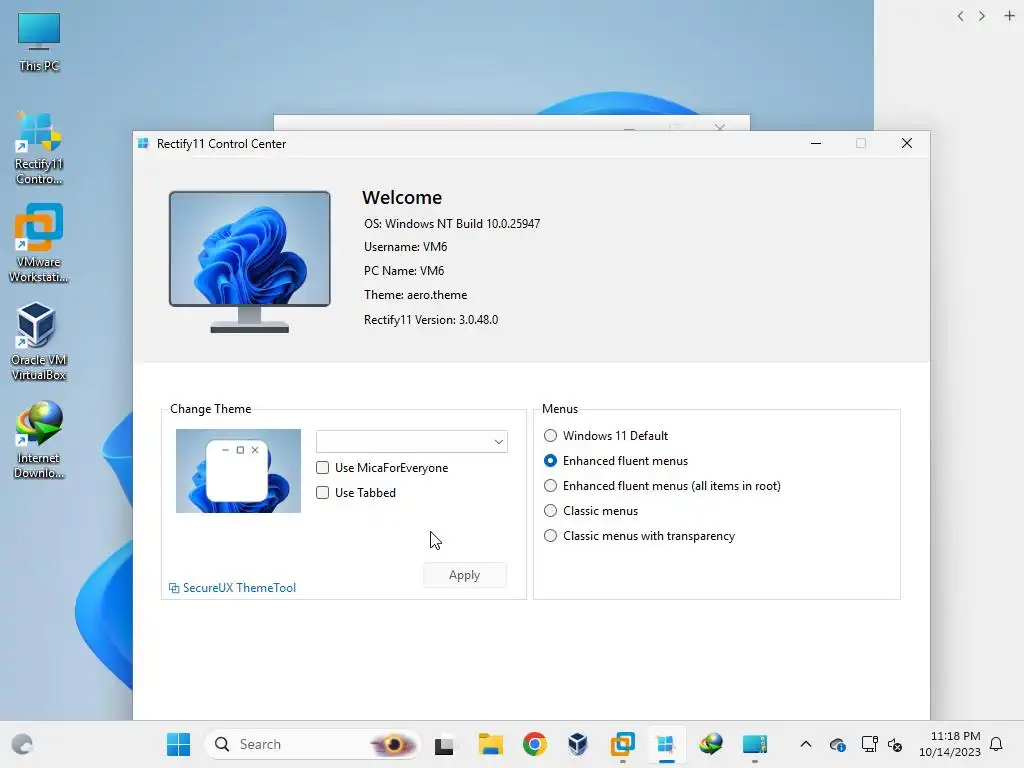Image resolution: width=1024 pixels, height=768 pixels.
Task: Click the taskbar Search box
Action: tap(313, 744)
